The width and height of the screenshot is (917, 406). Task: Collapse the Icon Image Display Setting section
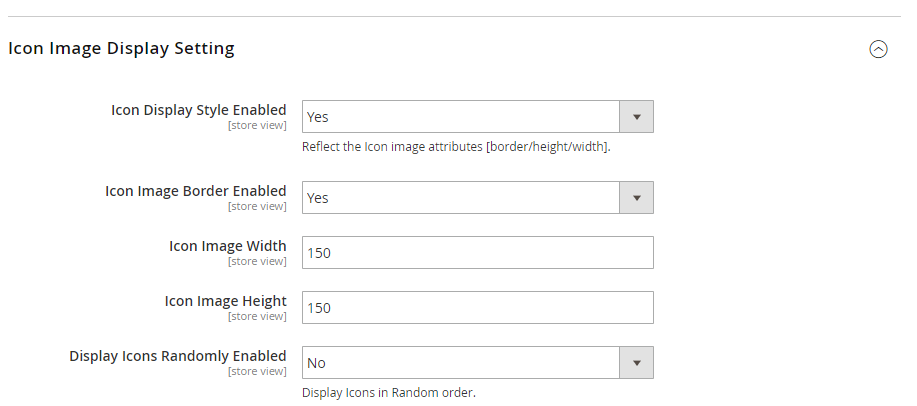(878, 49)
